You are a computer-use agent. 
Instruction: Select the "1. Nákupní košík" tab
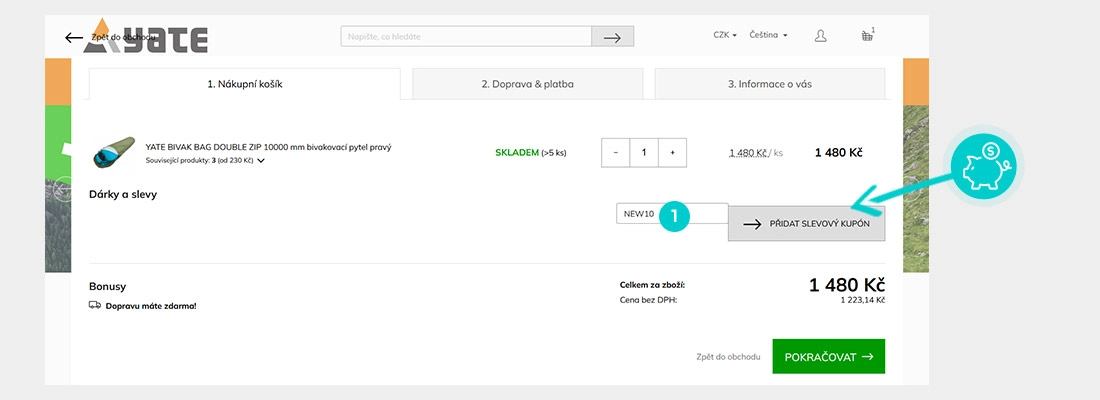[245, 84]
